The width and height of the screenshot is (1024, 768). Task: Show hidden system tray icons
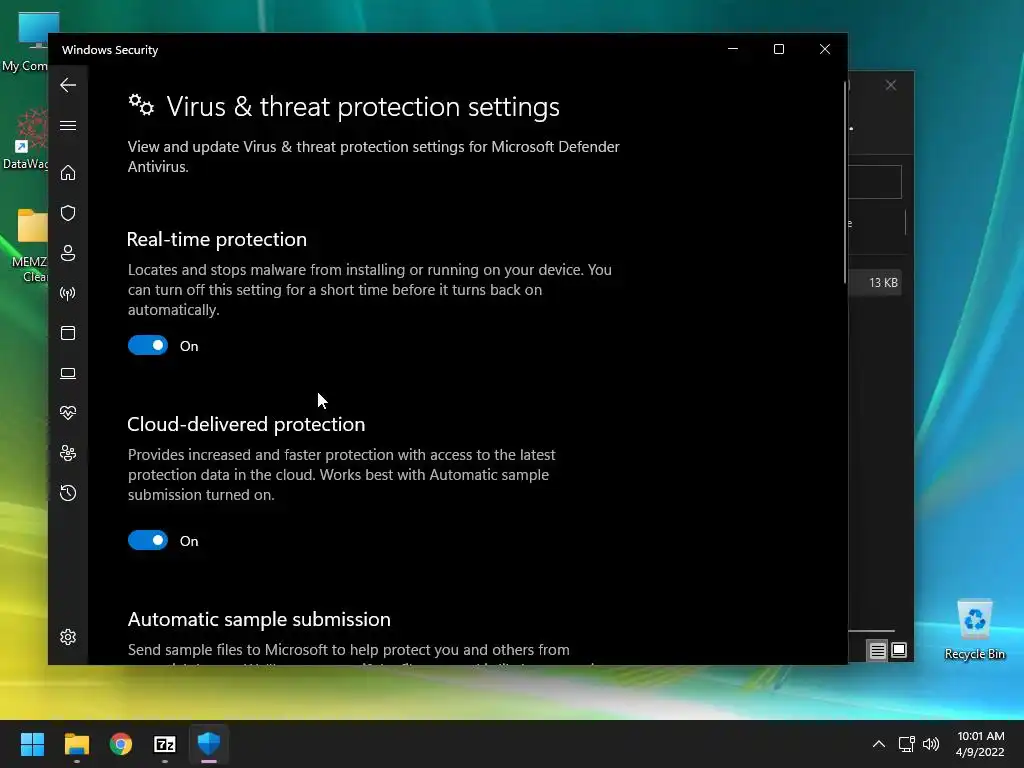click(x=879, y=744)
